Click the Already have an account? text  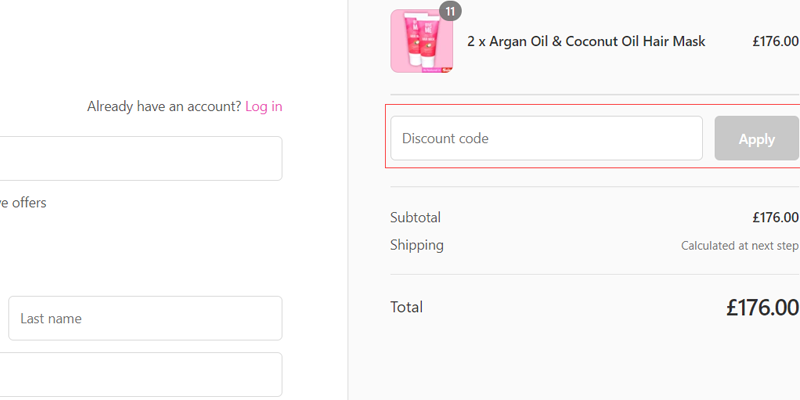(x=164, y=106)
